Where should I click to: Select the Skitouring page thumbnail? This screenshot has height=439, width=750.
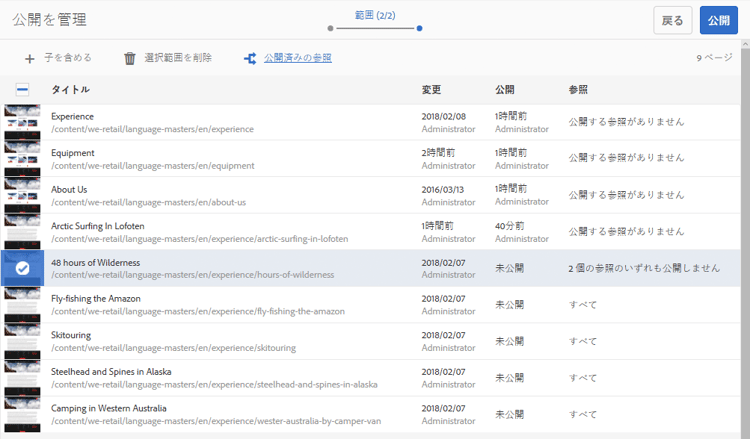22,341
